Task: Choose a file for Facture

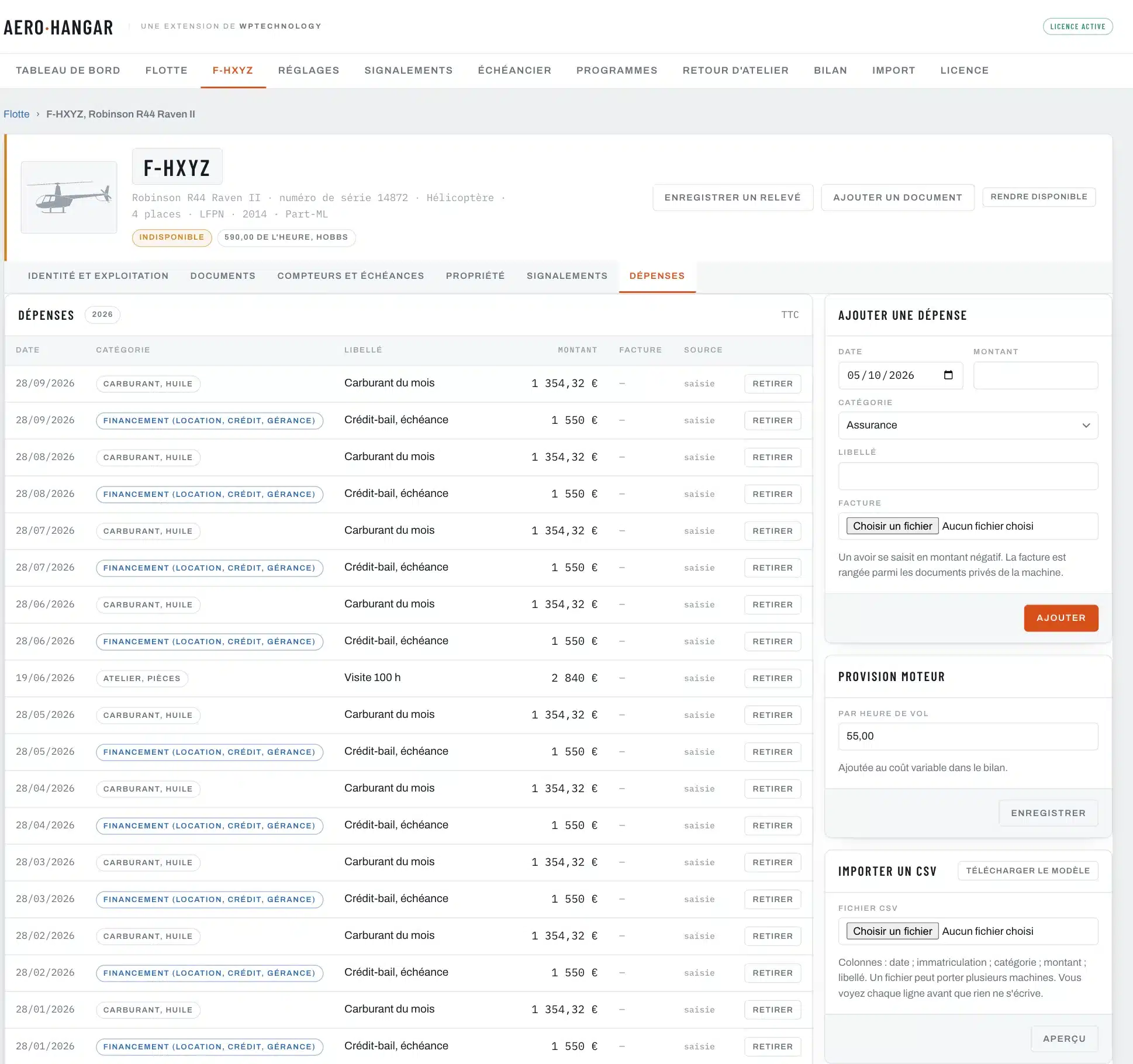Action: pos(892,526)
